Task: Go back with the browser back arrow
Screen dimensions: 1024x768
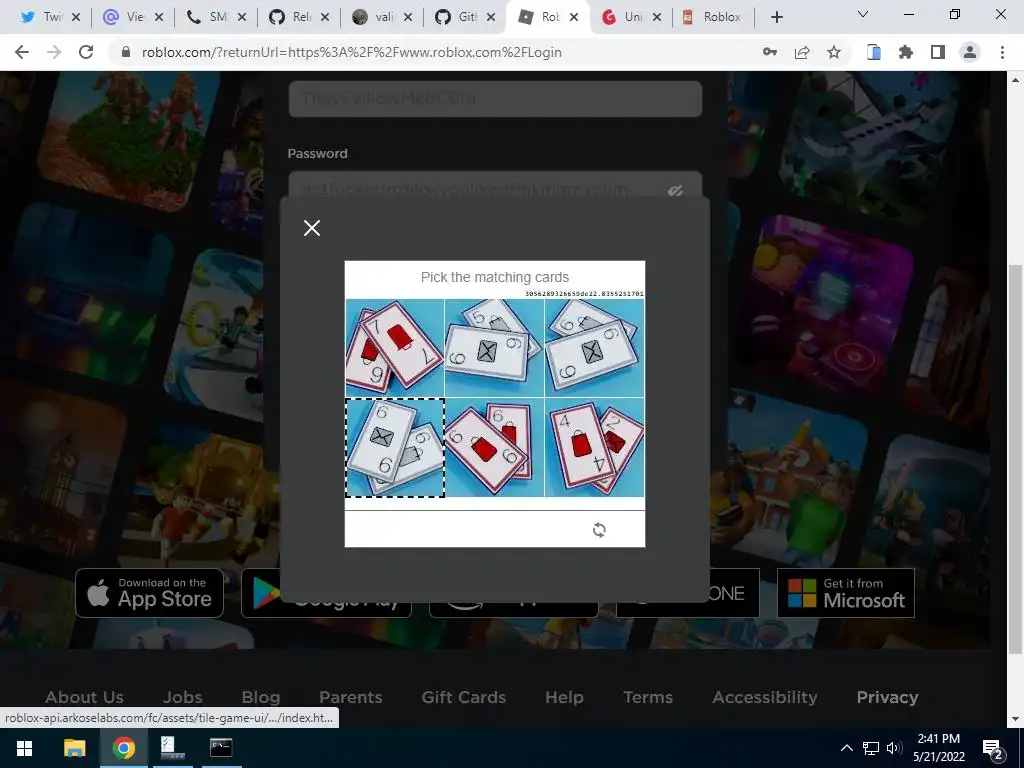Action: coord(22,52)
